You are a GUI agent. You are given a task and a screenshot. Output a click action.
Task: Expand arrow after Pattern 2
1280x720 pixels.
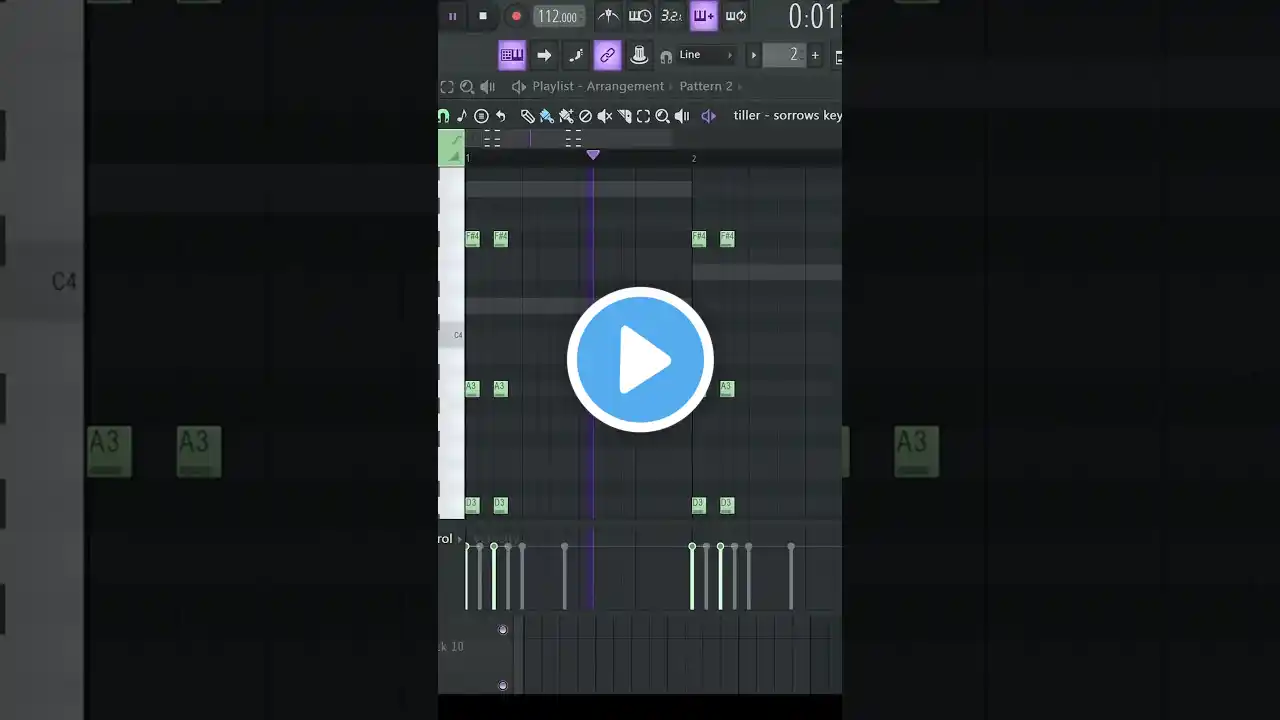pyautogui.click(x=741, y=87)
